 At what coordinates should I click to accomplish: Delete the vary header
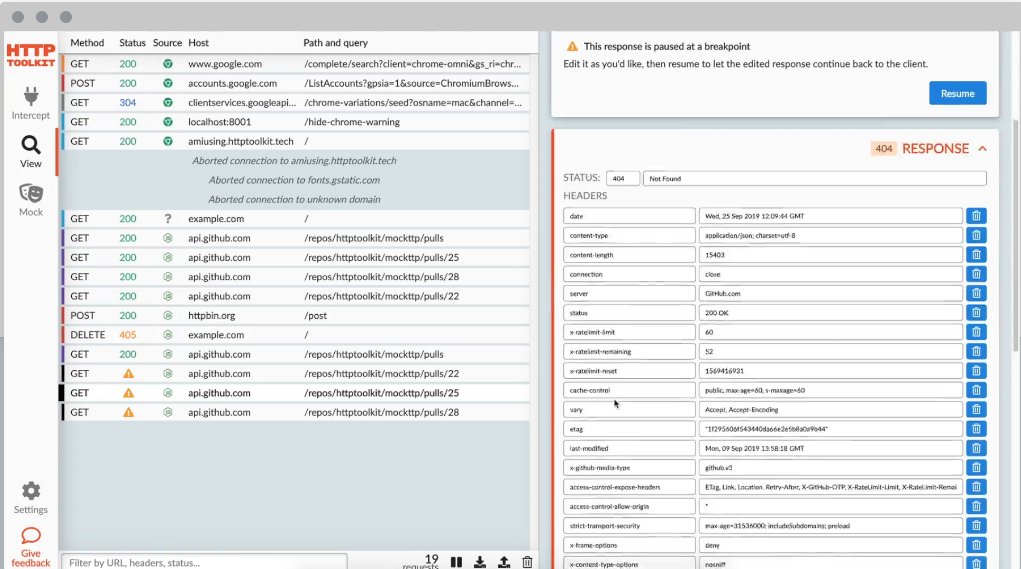976,409
